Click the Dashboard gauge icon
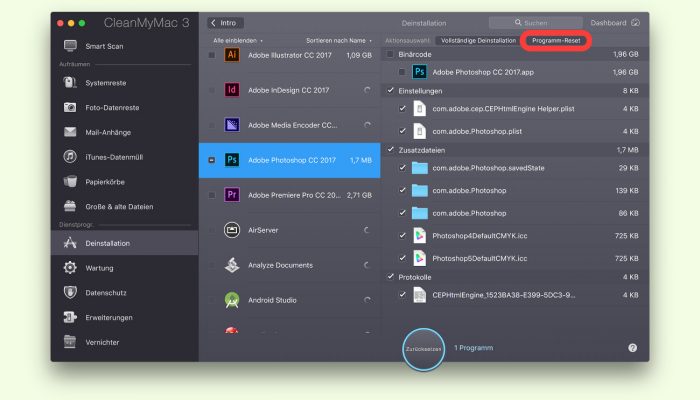The height and width of the screenshot is (400, 700). (636, 22)
